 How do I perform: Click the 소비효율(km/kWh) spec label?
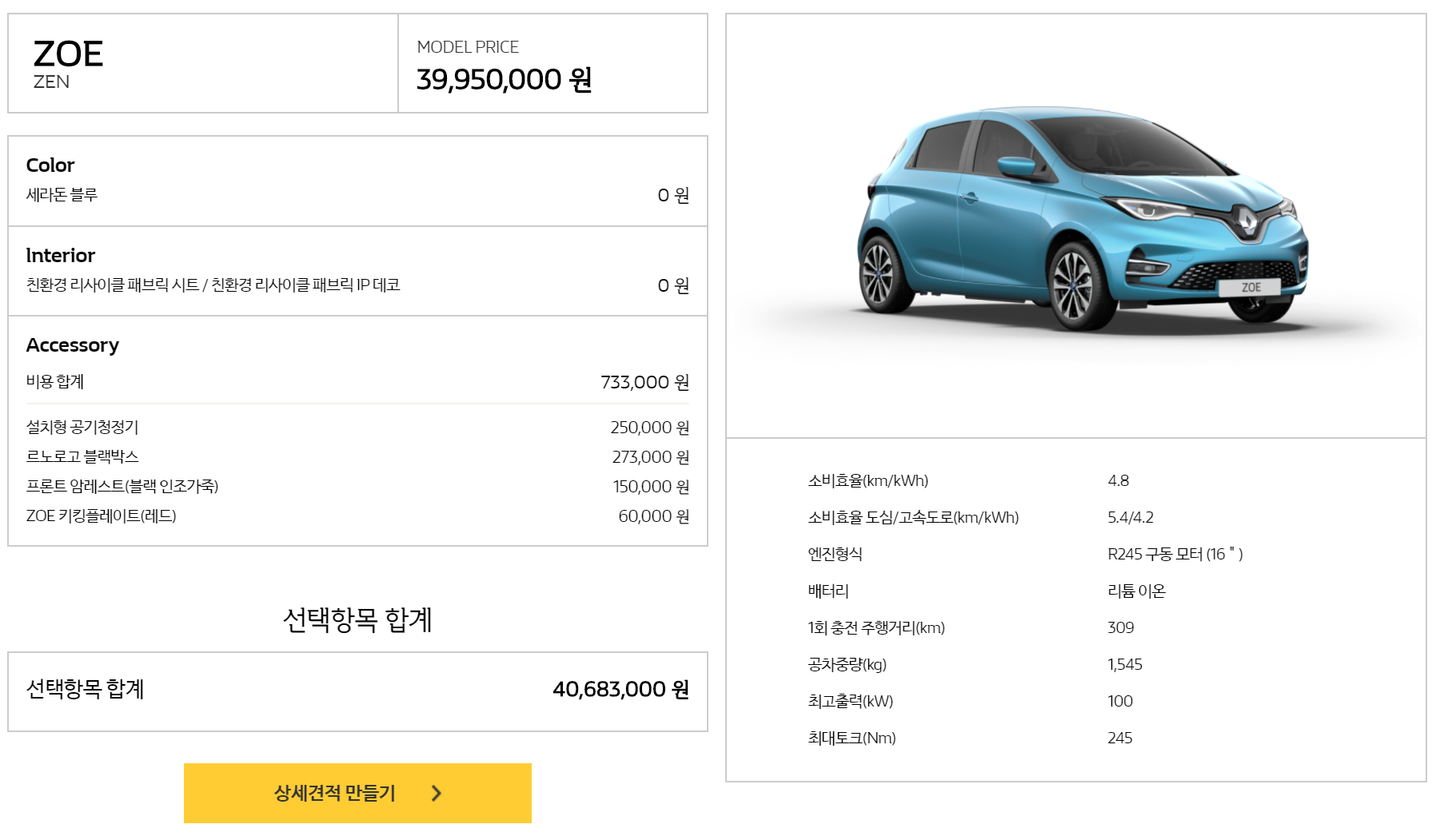pos(868,480)
